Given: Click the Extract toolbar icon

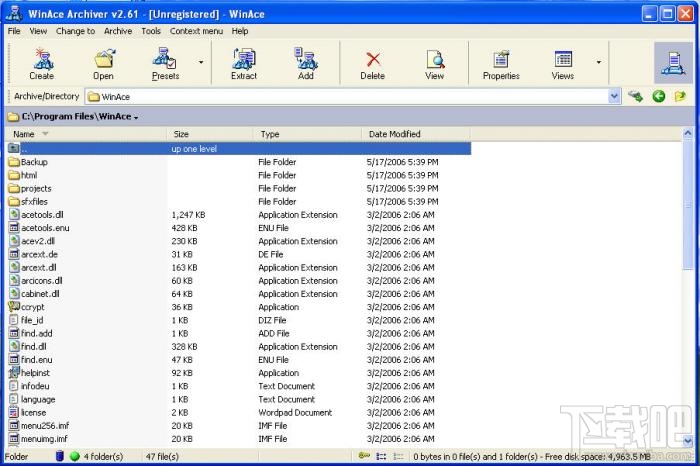Looking at the screenshot, I should (244, 63).
